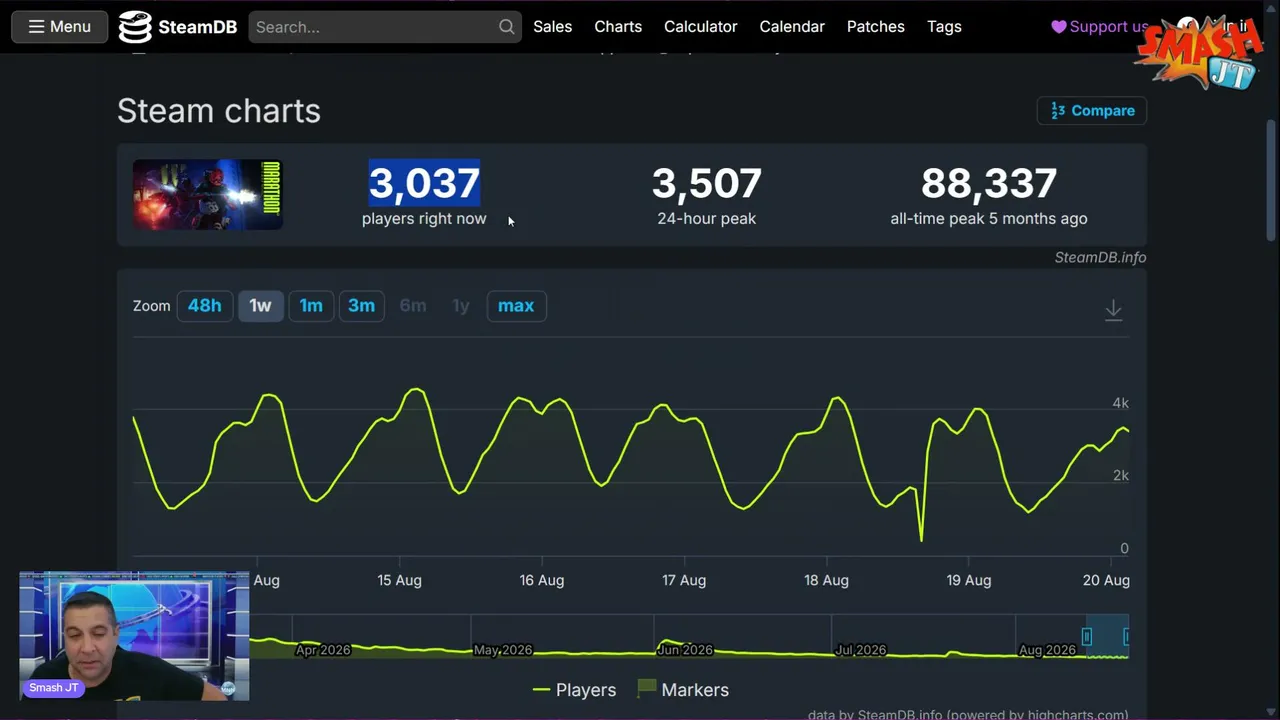
Task: Open the hamburger Menu button
Action: click(x=60, y=27)
